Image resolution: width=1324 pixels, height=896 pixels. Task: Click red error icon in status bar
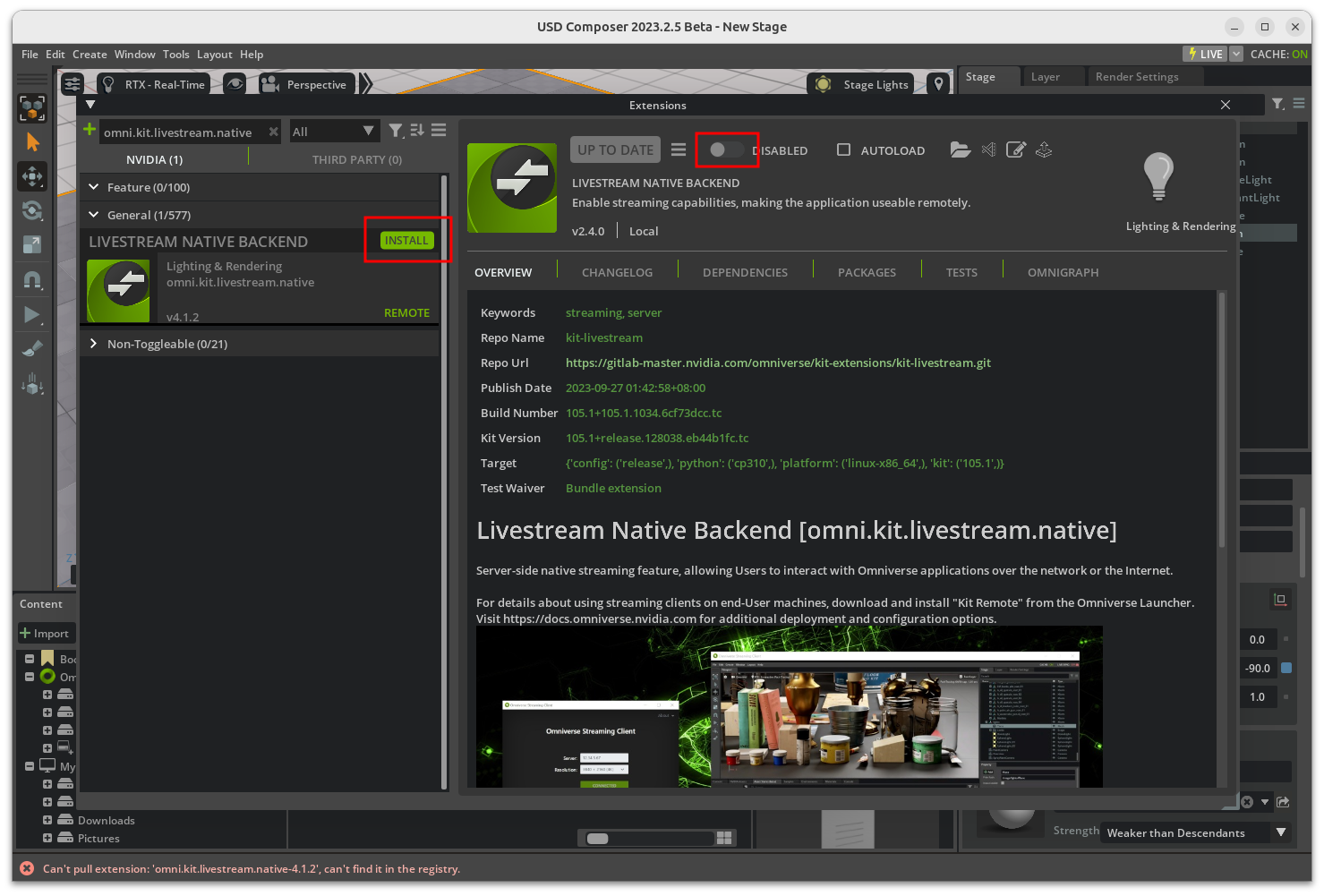tap(27, 868)
